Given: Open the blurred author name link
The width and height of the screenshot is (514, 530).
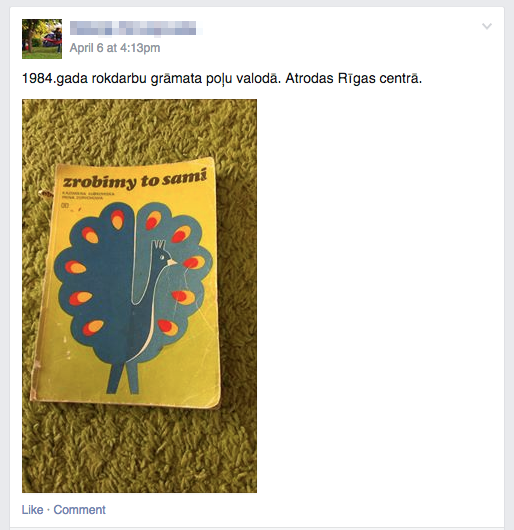Looking at the screenshot, I should 133,28.
